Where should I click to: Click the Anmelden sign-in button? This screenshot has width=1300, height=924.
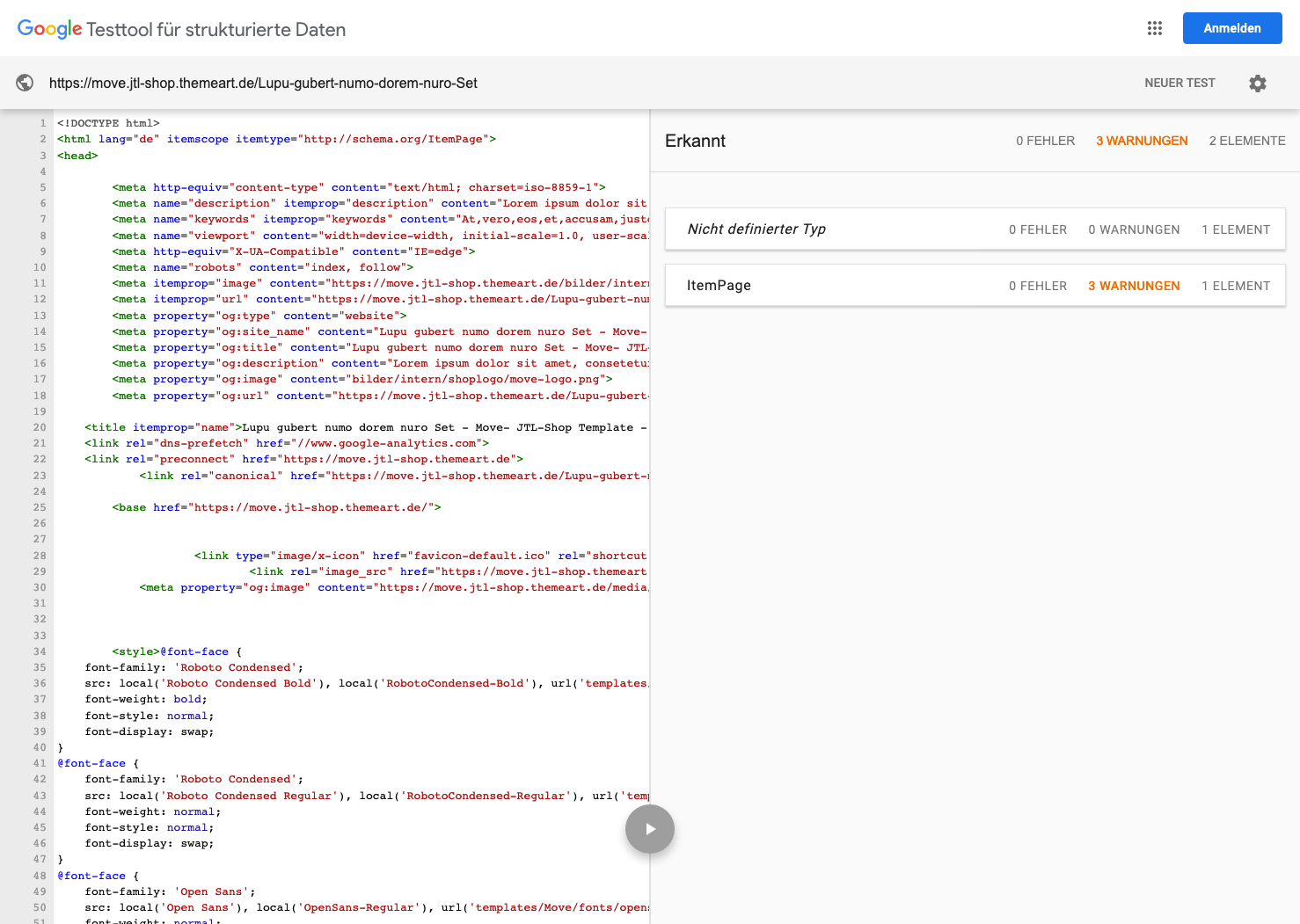tap(1232, 28)
